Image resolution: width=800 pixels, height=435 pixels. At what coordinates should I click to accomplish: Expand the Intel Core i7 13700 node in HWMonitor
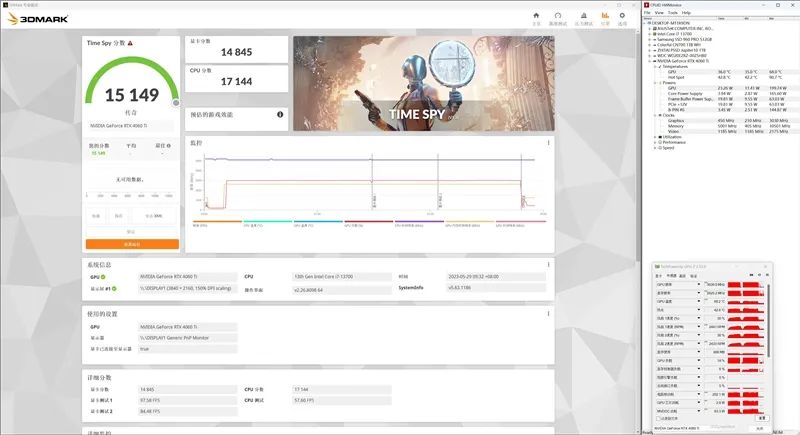tap(649, 34)
